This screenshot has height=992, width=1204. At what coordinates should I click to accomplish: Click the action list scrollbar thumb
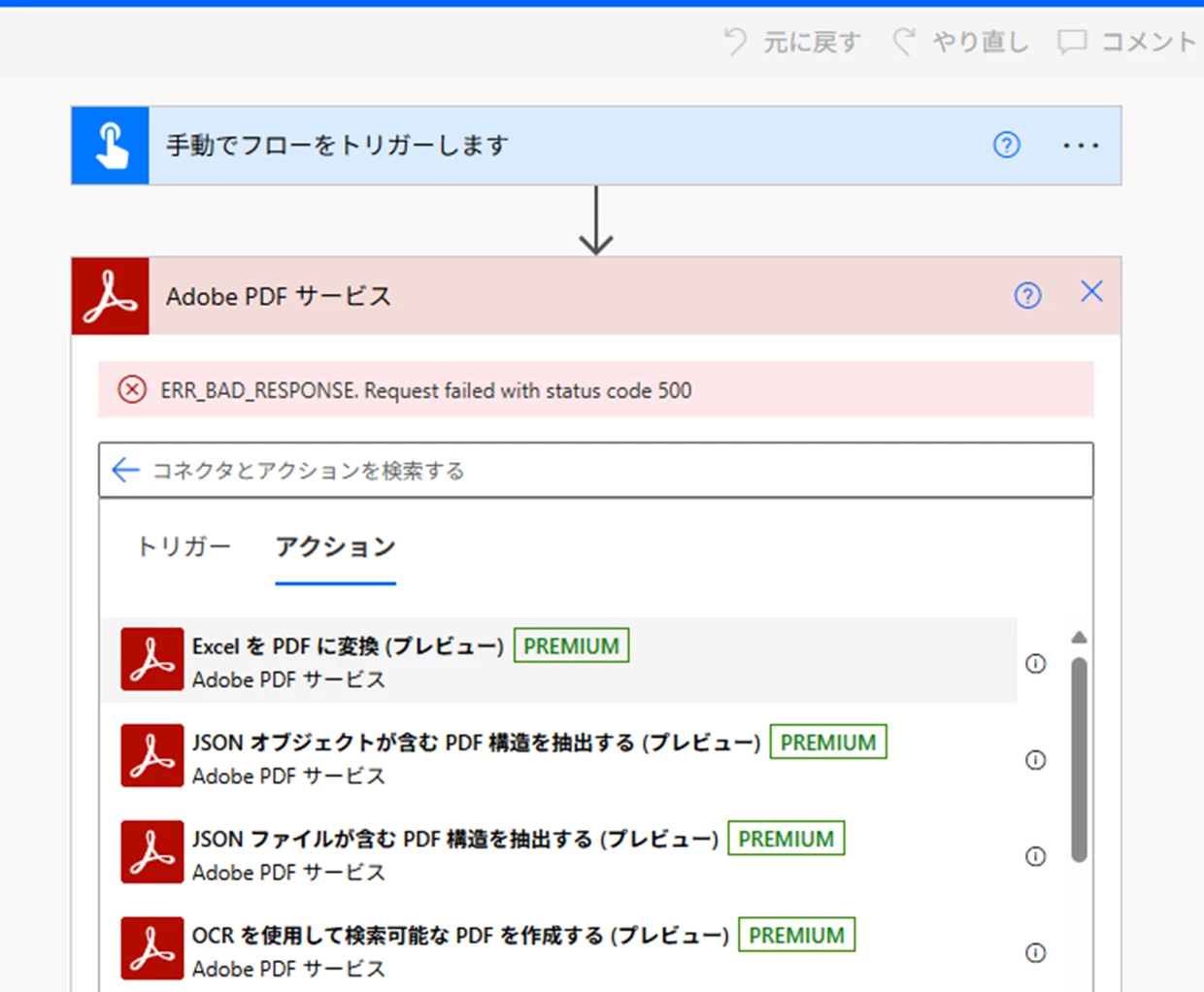pyautogui.click(x=1079, y=760)
